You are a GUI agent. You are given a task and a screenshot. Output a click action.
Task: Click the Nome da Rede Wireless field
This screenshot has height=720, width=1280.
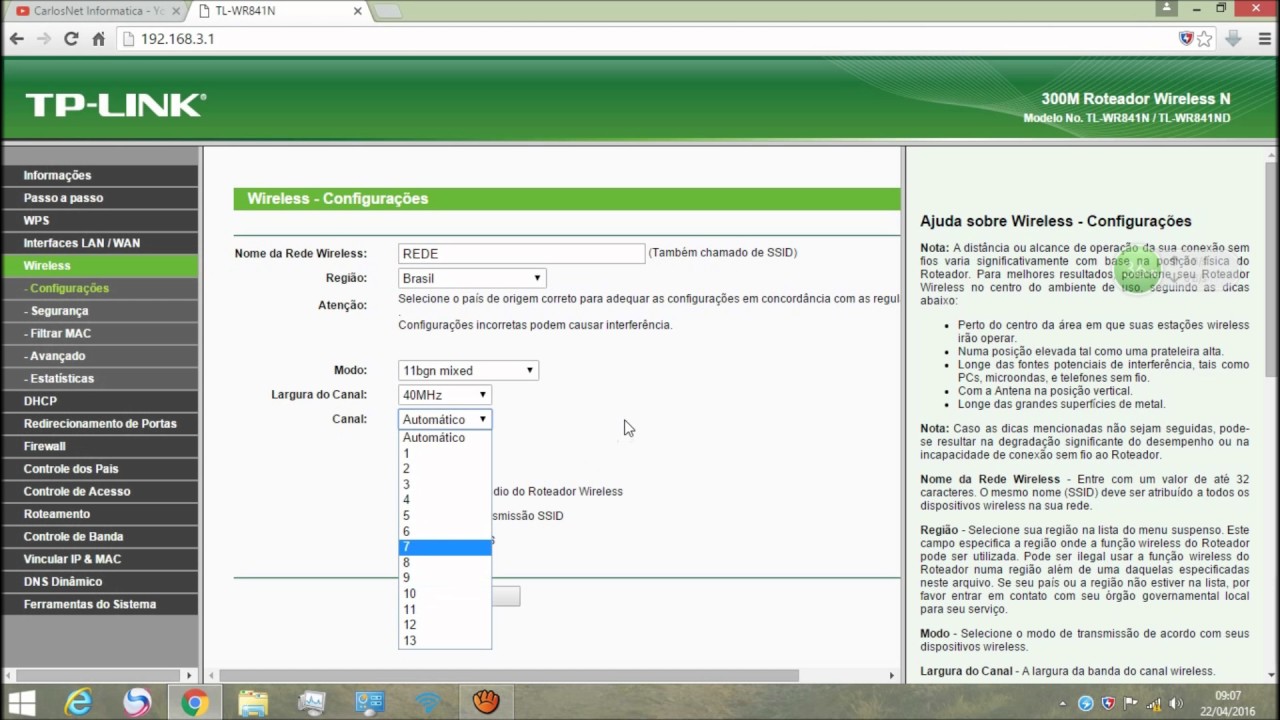521,254
